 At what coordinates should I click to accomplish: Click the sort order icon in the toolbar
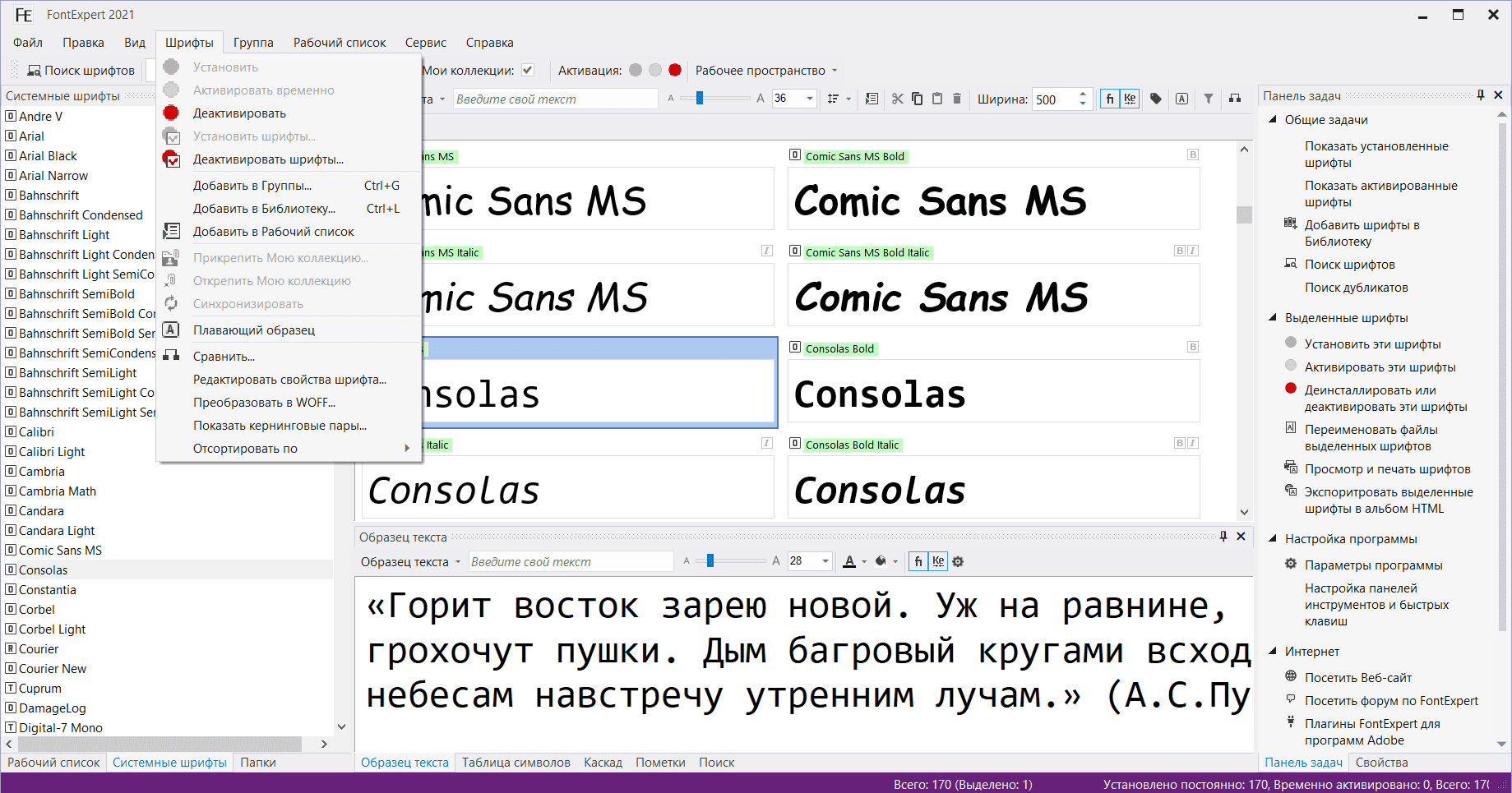834,99
